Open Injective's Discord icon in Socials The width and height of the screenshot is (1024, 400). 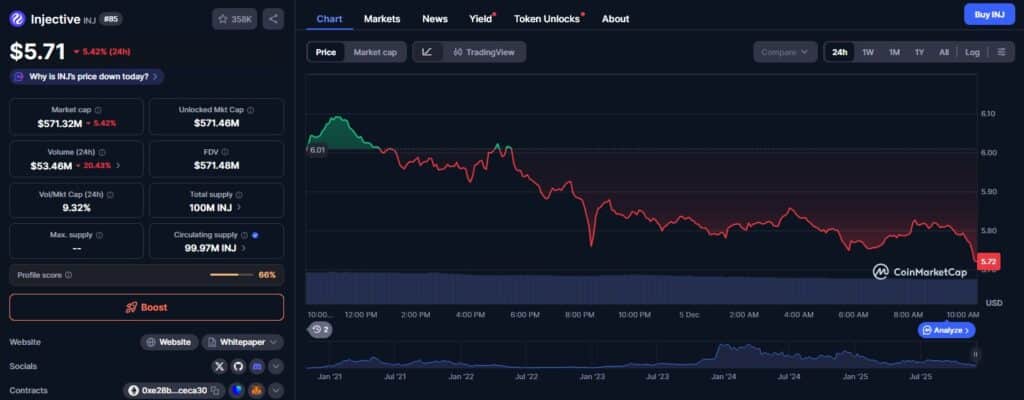click(257, 367)
